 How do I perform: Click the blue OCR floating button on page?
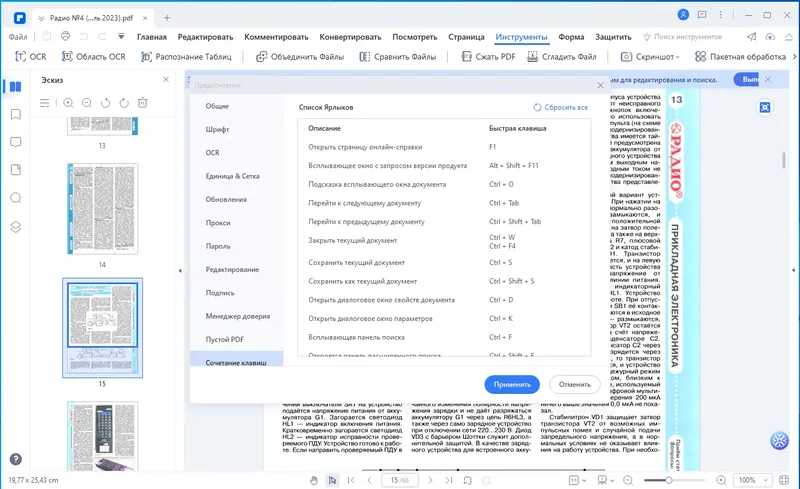click(765, 107)
